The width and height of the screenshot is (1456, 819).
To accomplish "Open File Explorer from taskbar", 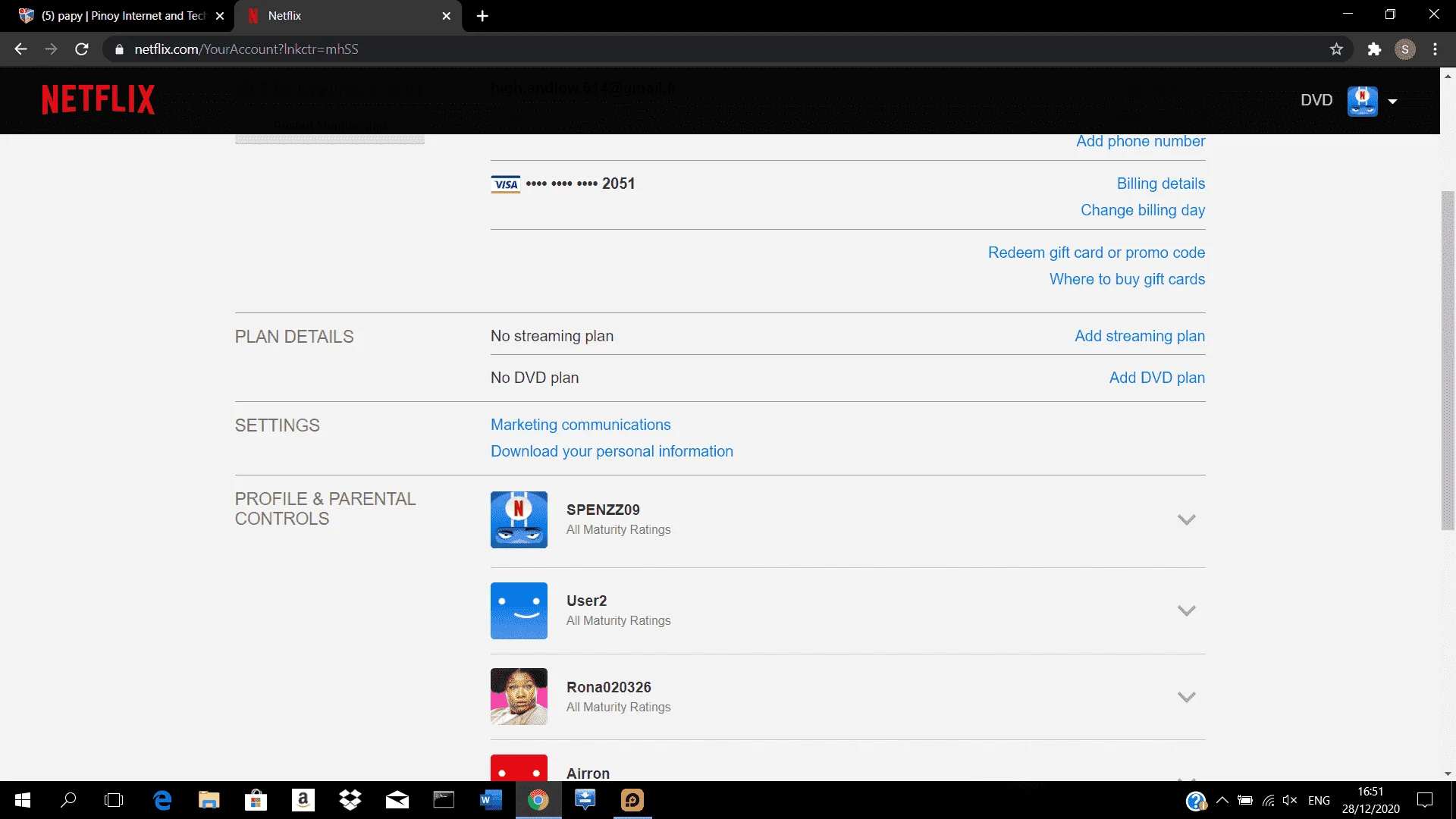I will click(209, 800).
